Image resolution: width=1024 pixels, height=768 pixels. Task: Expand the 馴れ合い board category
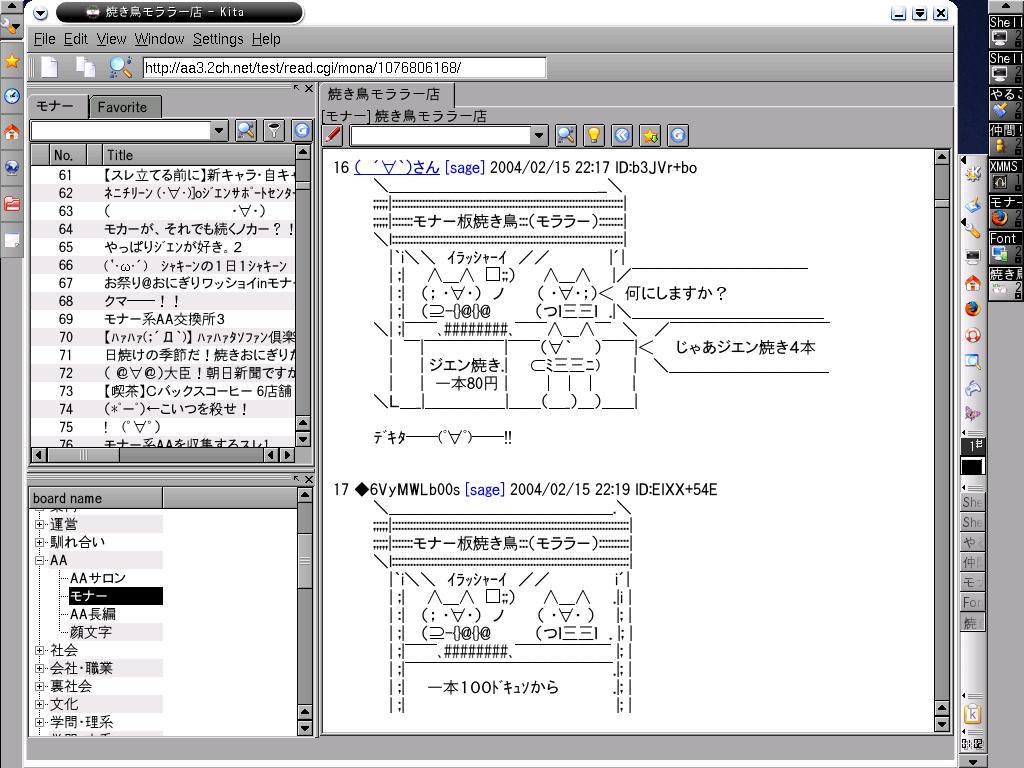[x=39, y=542]
